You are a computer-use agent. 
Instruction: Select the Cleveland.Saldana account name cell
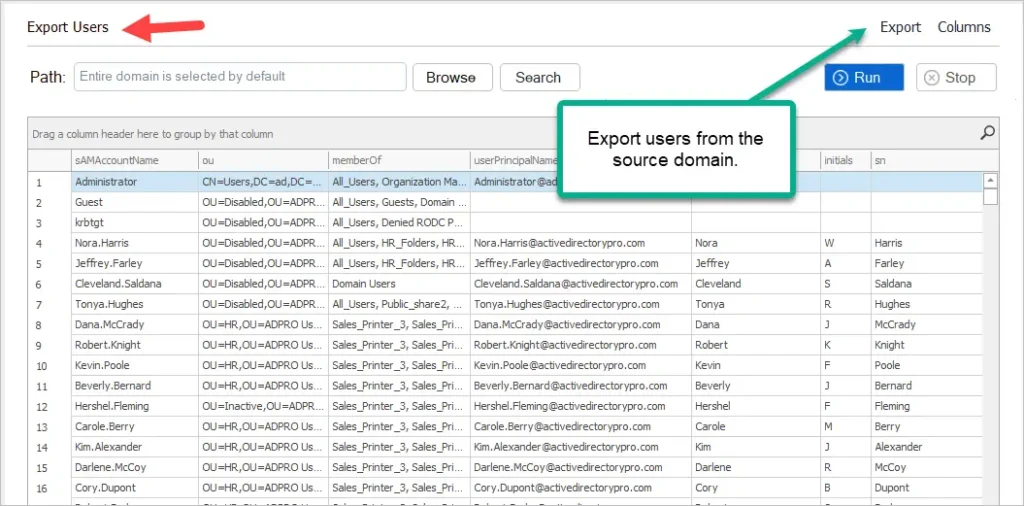(x=135, y=283)
